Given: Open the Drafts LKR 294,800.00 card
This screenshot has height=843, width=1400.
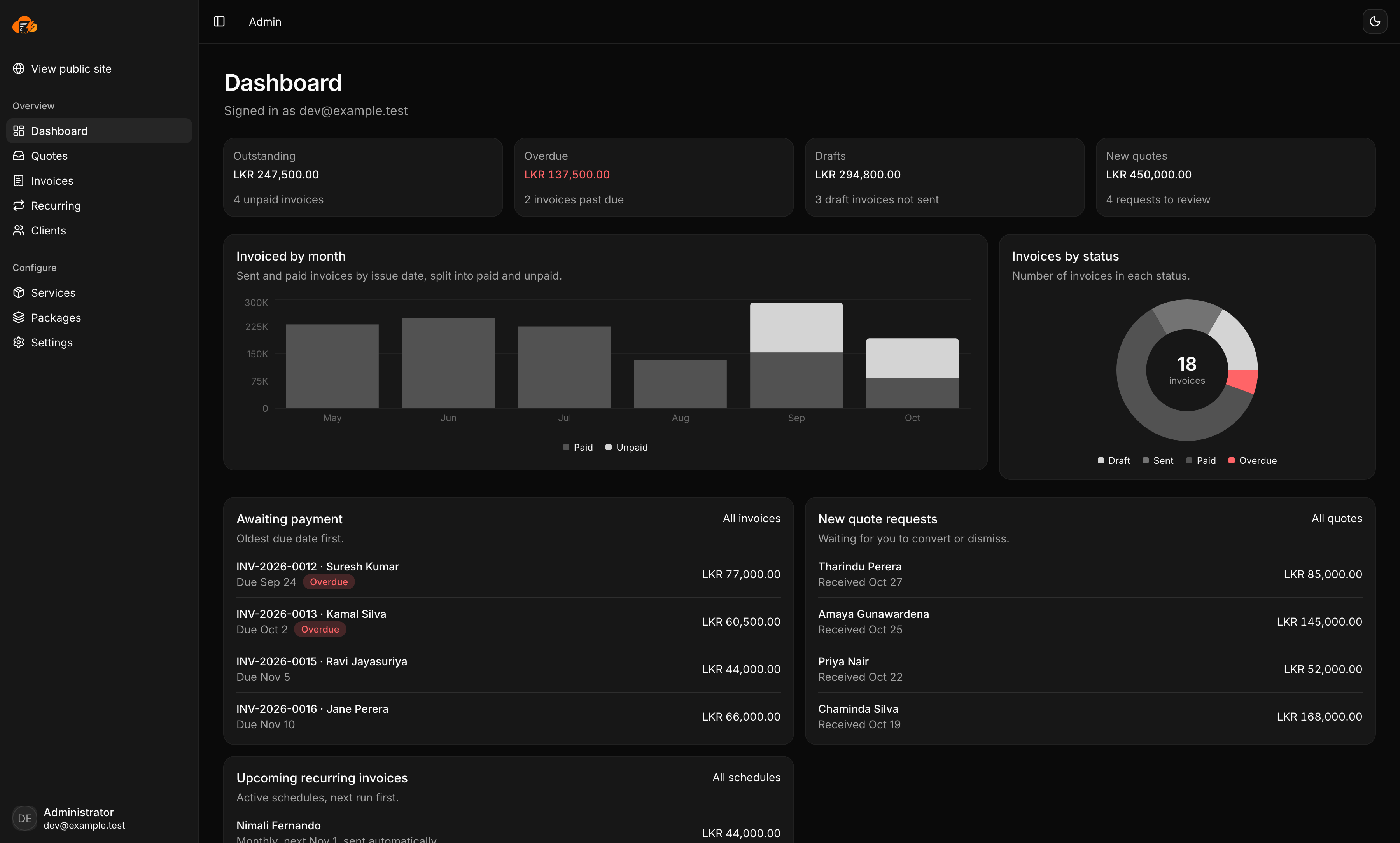Looking at the screenshot, I should pos(945,177).
